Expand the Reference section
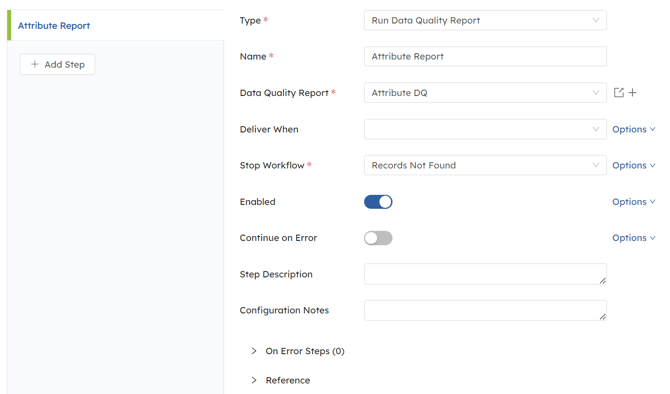The height and width of the screenshot is (394, 670). (281, 380)
